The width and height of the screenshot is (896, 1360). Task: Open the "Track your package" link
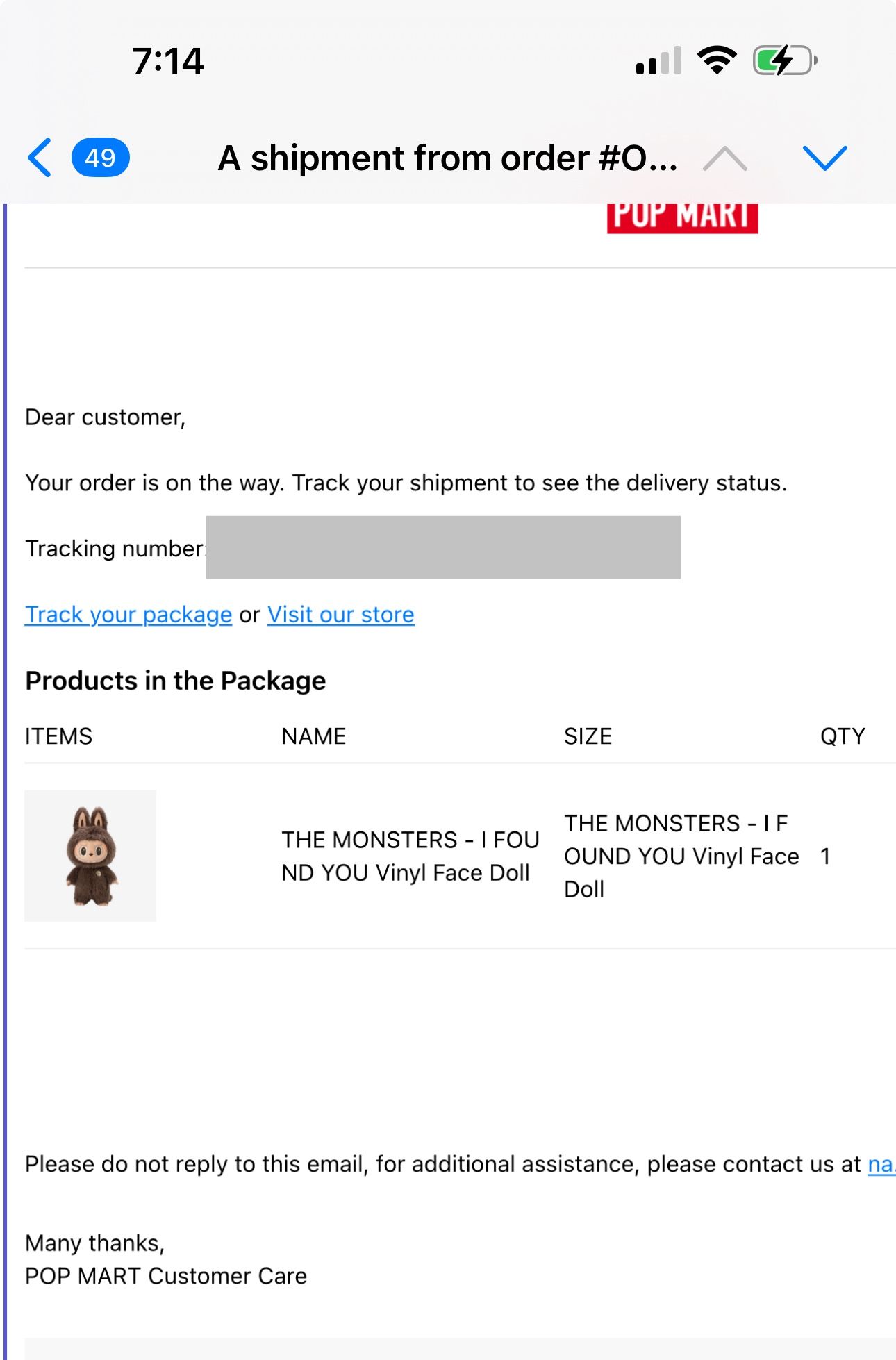pyautogui.click(x=128, y=615)
